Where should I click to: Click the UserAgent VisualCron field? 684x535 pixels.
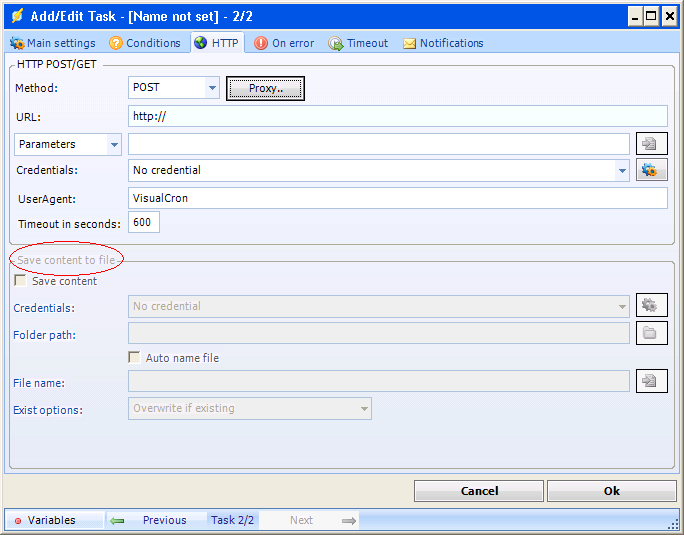[x=397, y=198]
